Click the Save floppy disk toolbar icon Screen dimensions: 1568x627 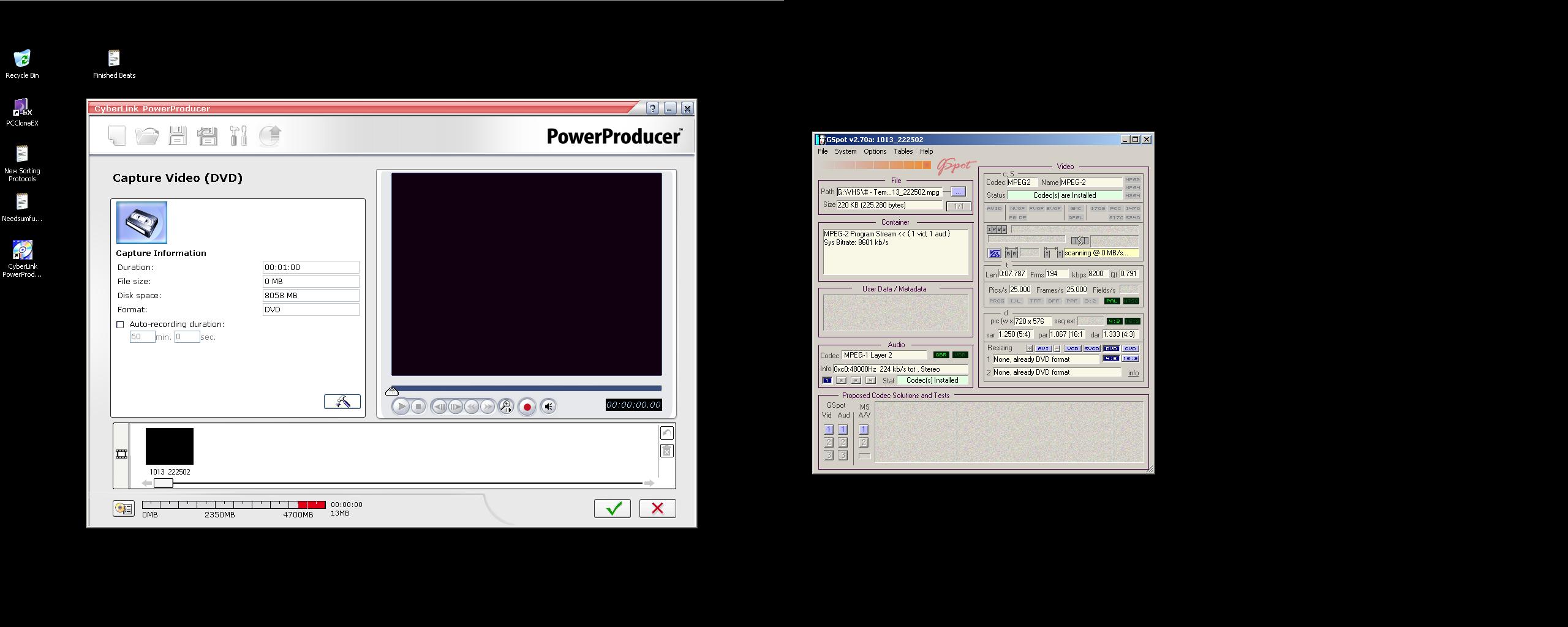coord(178,135)
